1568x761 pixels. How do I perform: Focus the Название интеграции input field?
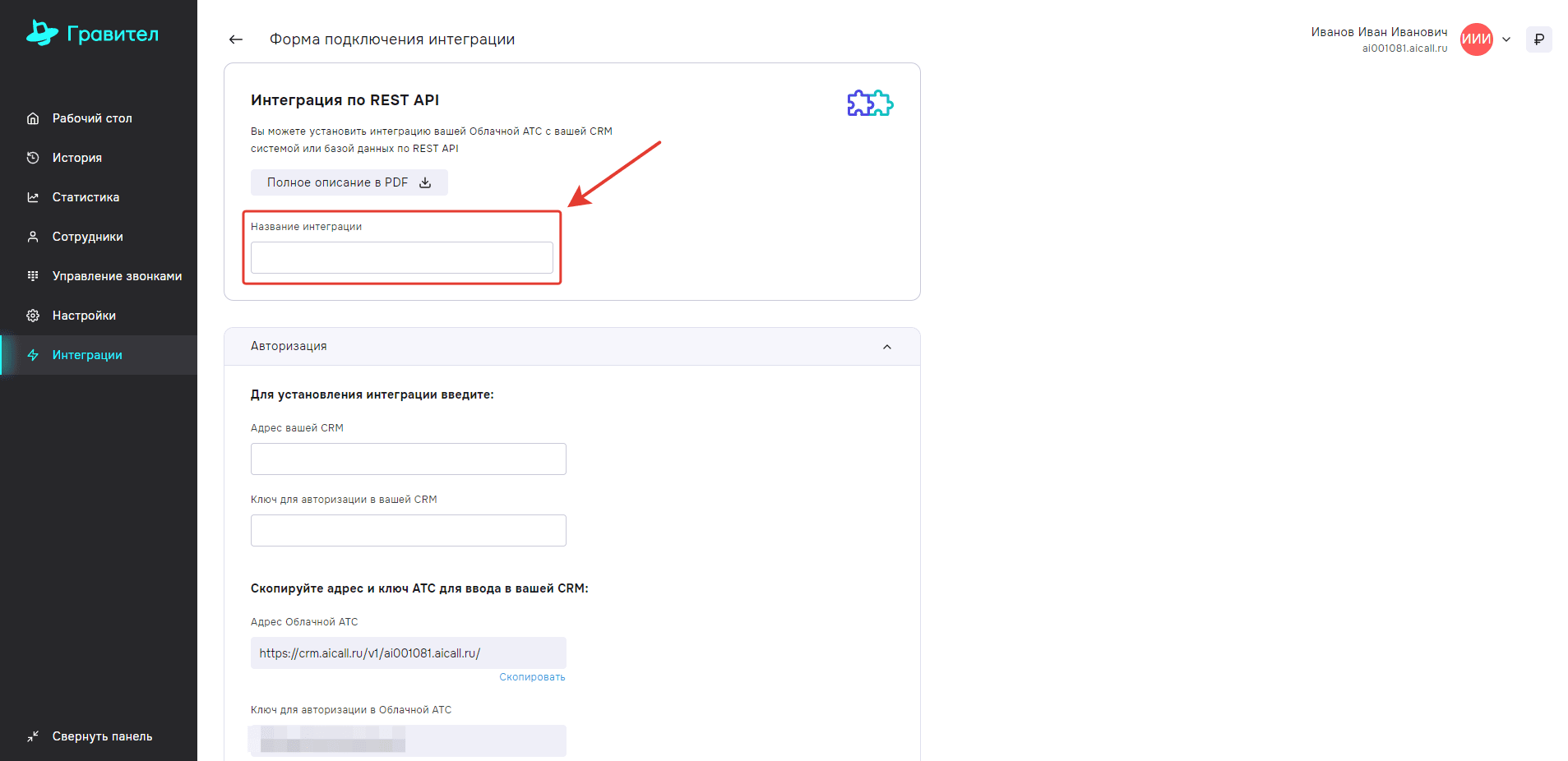tap(402, 257)
